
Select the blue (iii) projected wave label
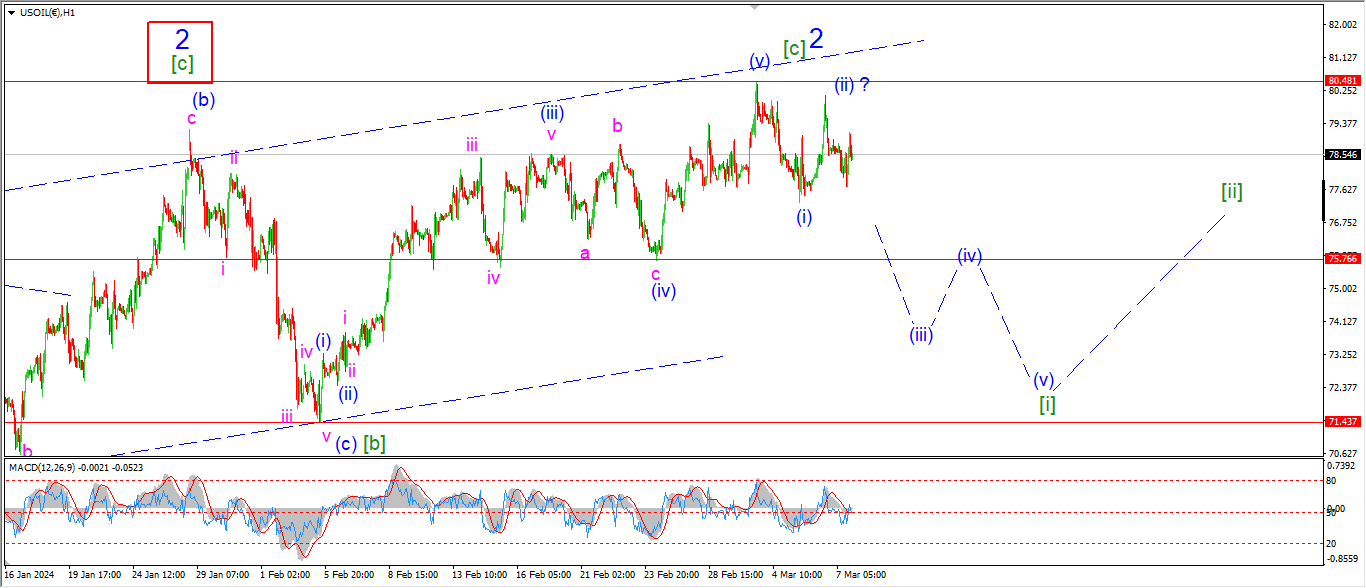click(921, 335)
